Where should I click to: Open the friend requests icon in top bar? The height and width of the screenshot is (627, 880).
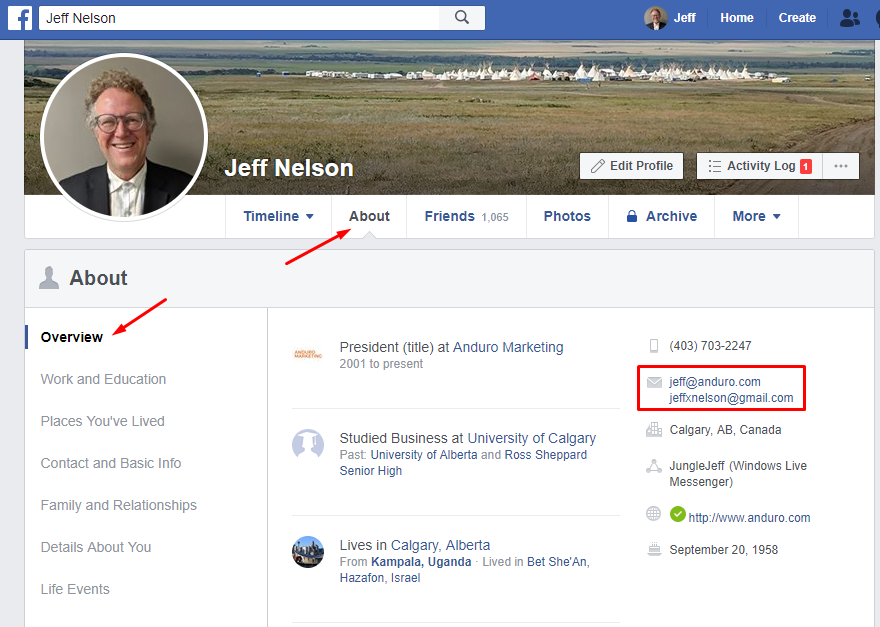coord(850,17)
